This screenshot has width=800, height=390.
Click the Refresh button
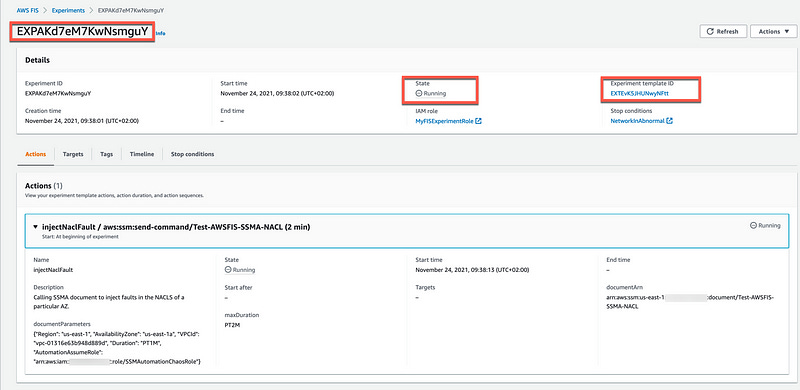[x=723, y=31]
